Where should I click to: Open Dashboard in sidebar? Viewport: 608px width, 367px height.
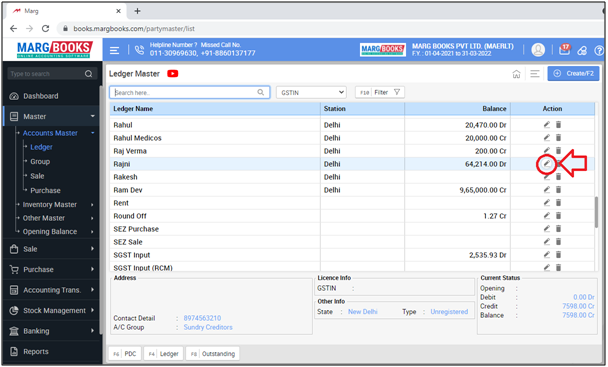pyautogui.click(x=40, y=96)
